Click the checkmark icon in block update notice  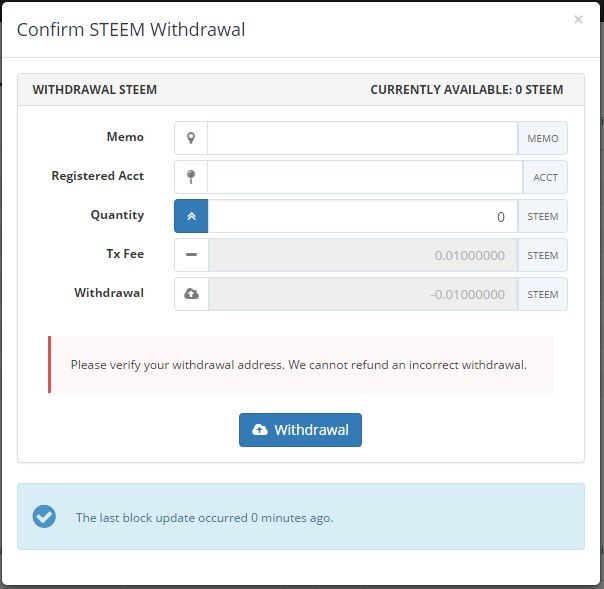[x=44, y=517]
